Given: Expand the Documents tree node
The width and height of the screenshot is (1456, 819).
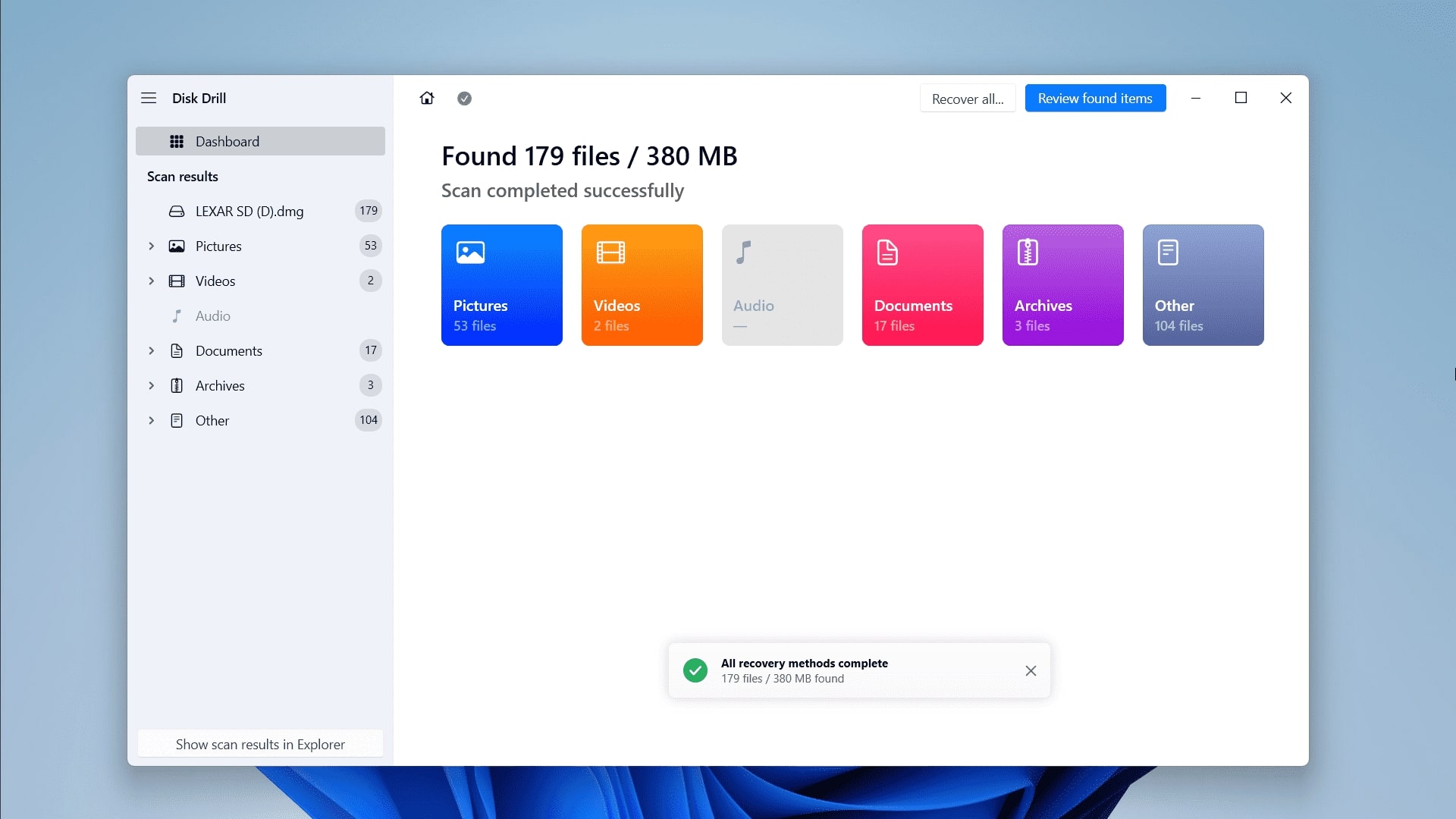Looking at the screenshot, I should [151, 351].
